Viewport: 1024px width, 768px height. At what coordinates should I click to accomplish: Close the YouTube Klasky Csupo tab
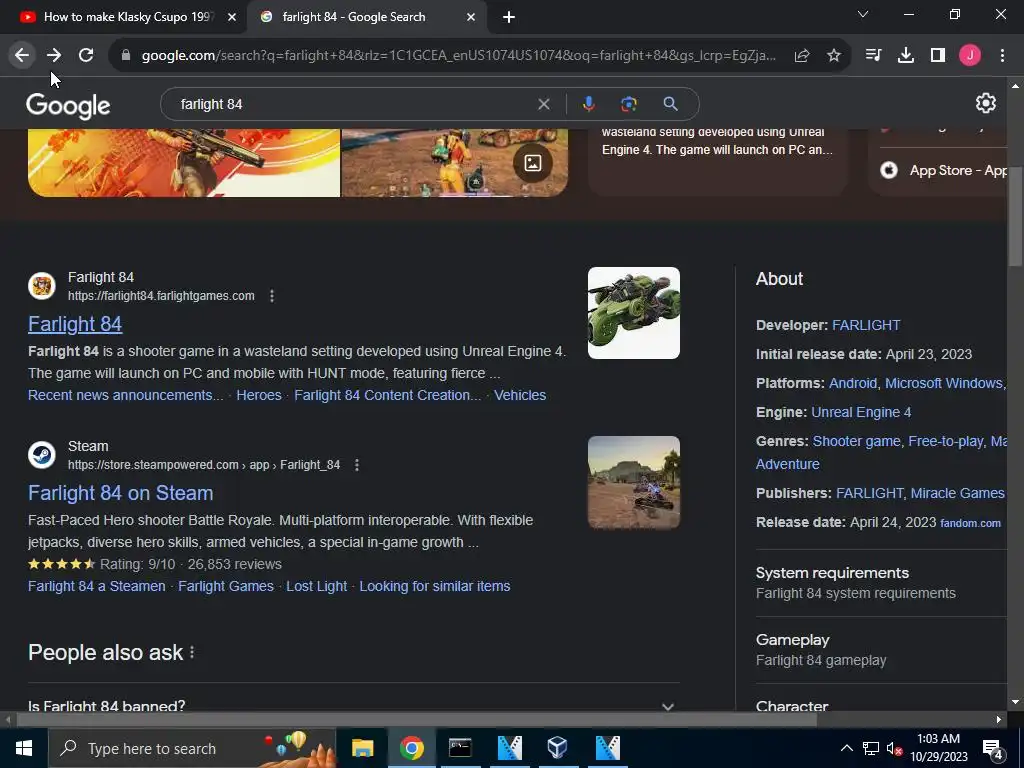[232, 18]
